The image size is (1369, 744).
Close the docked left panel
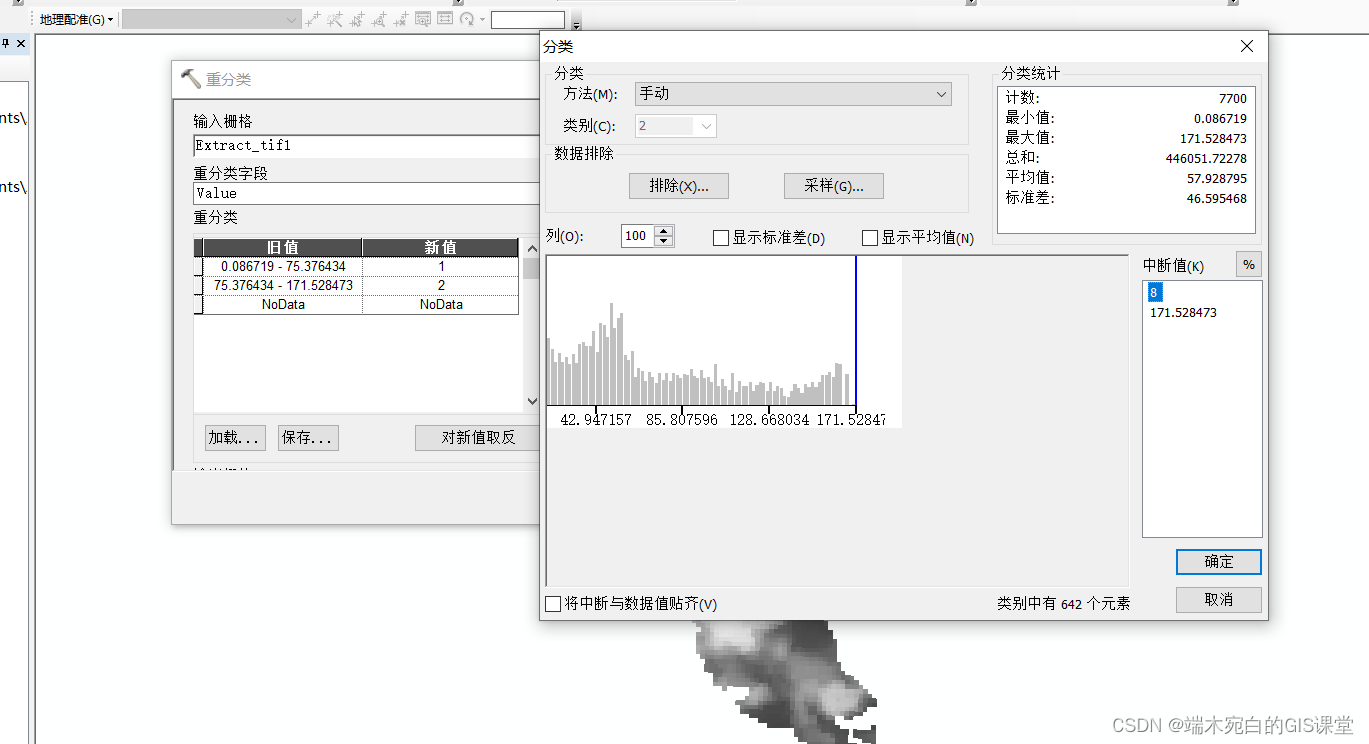[x=21, y=44]
